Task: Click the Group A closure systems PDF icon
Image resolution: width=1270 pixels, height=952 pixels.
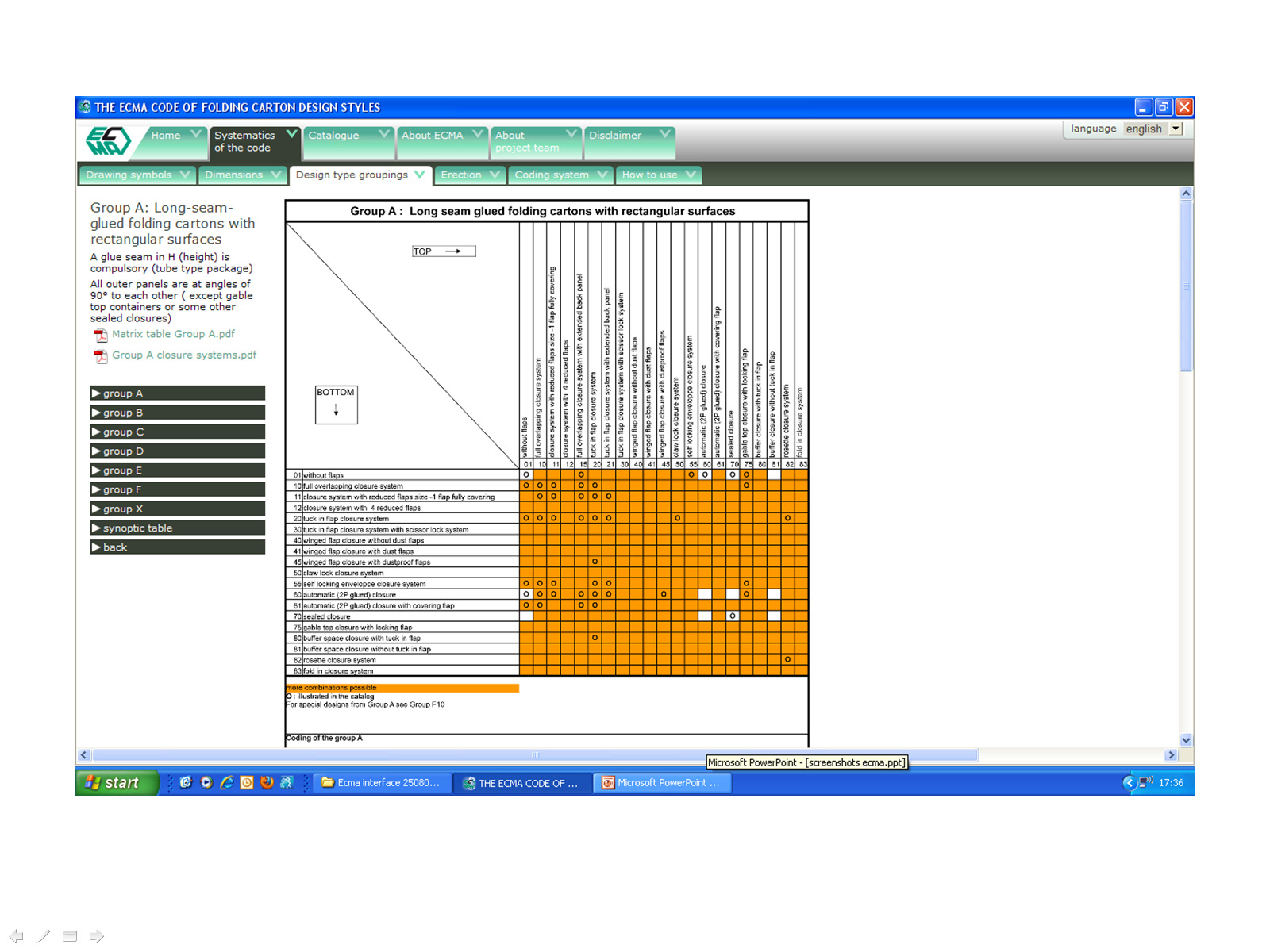Action: 100,356
